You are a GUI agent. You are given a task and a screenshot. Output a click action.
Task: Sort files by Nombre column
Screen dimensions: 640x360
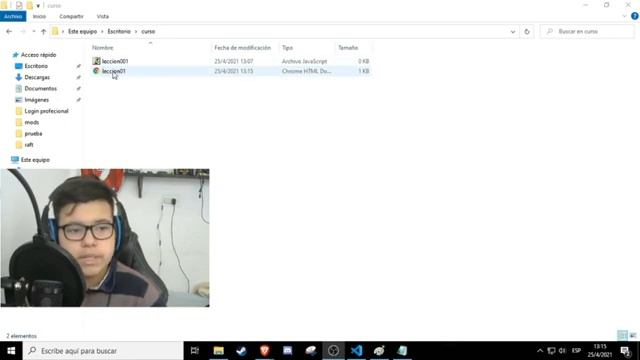point(102,48)
